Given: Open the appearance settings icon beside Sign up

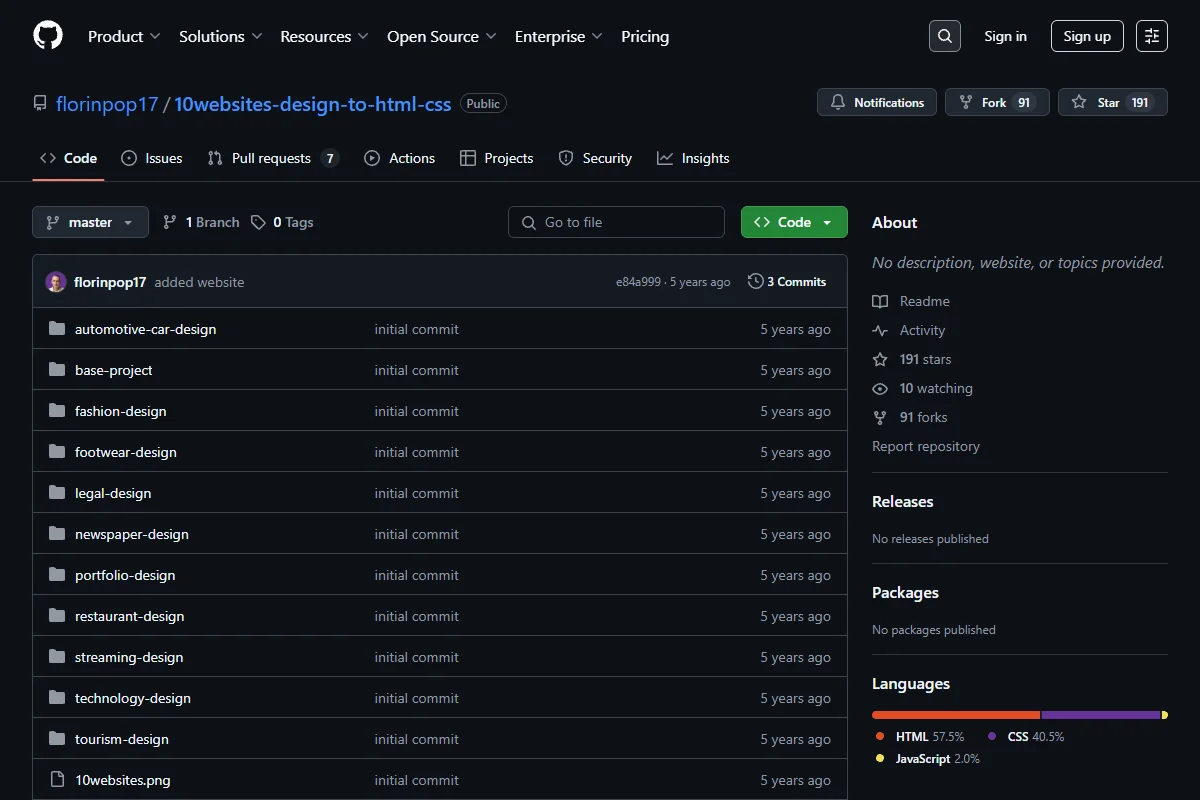Looking at the screenshot, I should pos(1152,36).
